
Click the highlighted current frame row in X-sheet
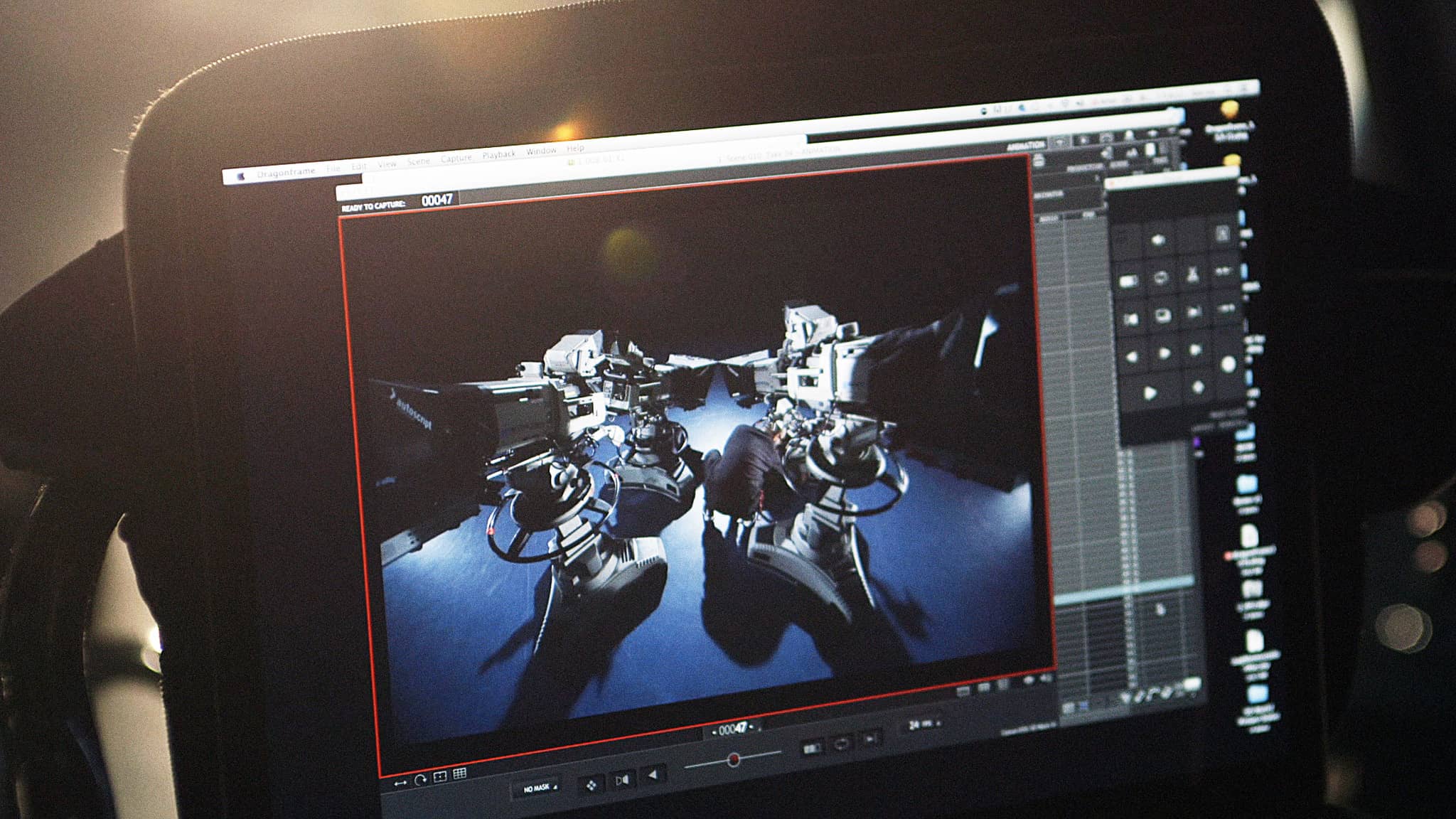pos(1123,591)
